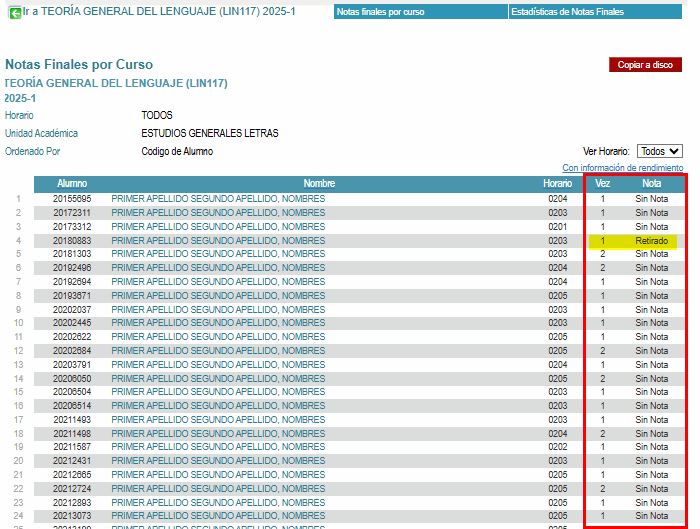Open name link for student 20180883
The width and height of the screenshot is (700, 529).
point(218,241)
